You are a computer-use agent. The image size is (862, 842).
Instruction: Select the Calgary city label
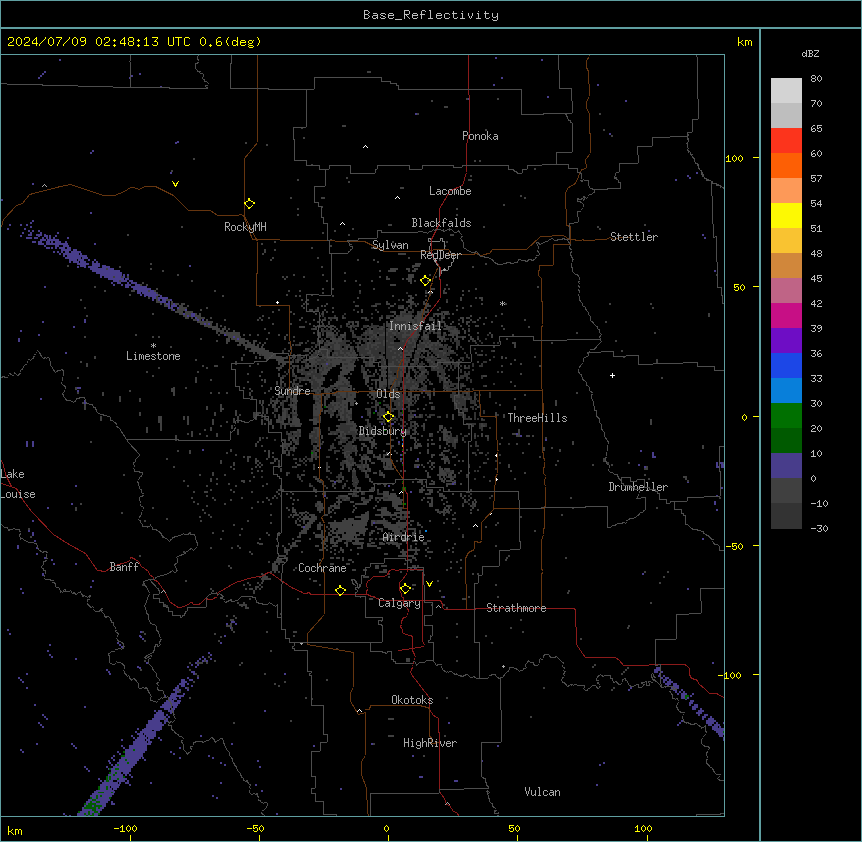click(399, 603)
